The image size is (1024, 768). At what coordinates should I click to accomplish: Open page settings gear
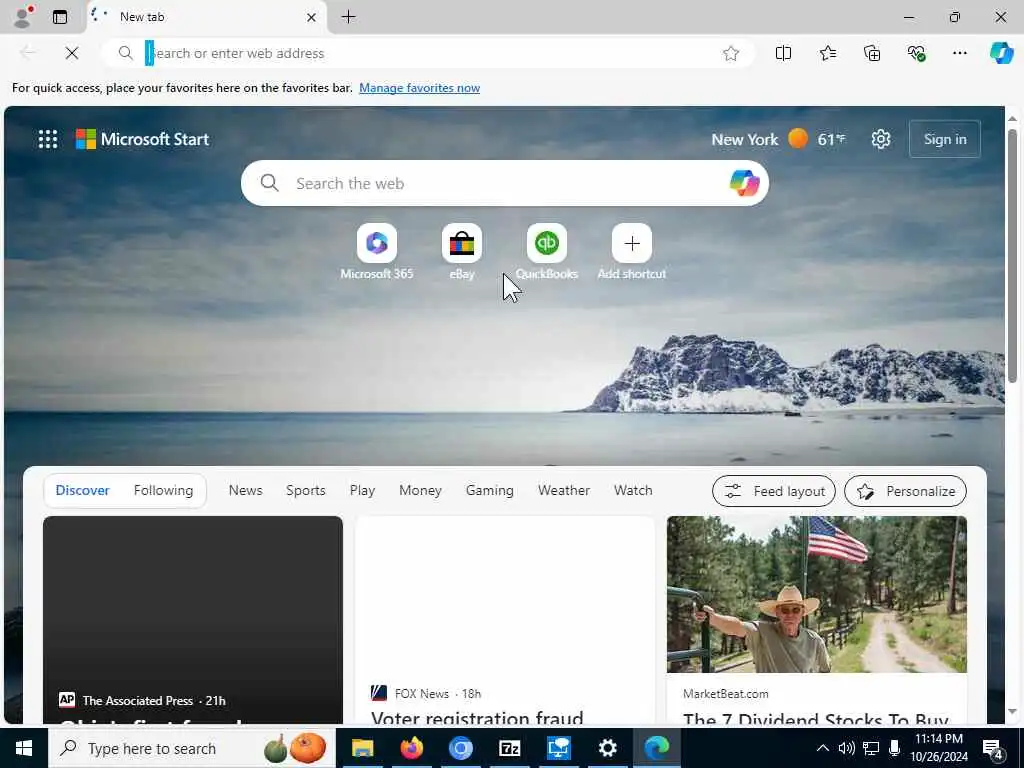pos(880,139)
